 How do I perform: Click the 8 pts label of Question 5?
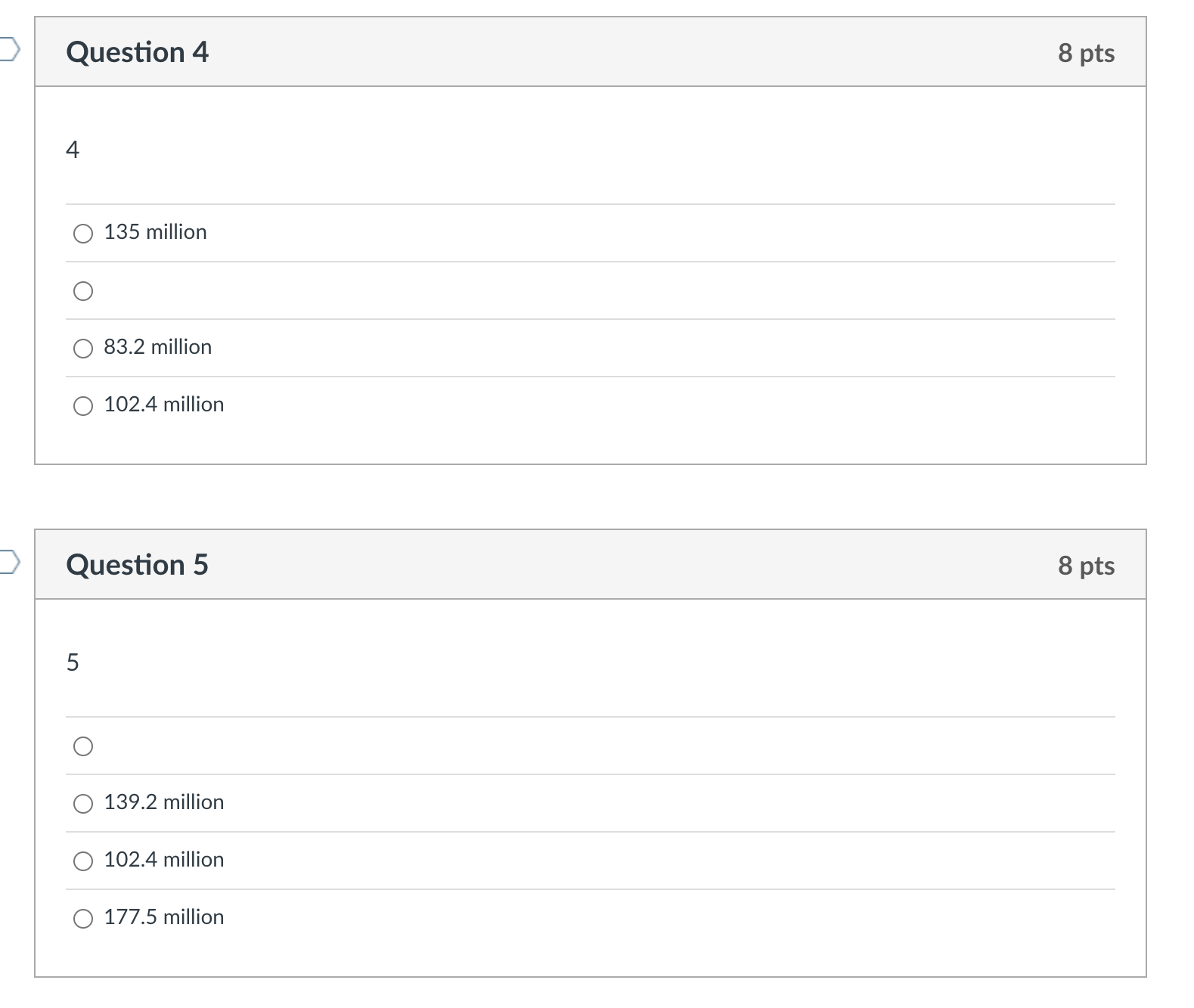coord(1086,566)
